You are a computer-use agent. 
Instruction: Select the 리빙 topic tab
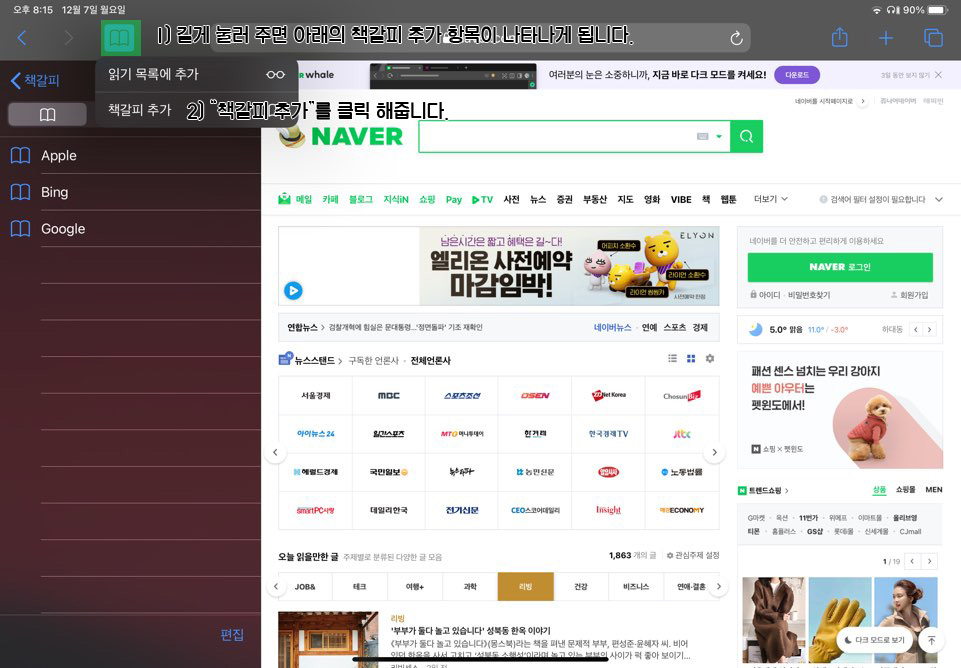click(526, 586)
